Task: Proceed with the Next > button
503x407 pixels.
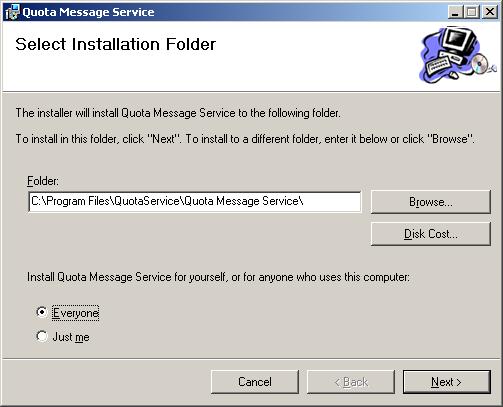Action: pyautogui.click(x=447, y=382)
